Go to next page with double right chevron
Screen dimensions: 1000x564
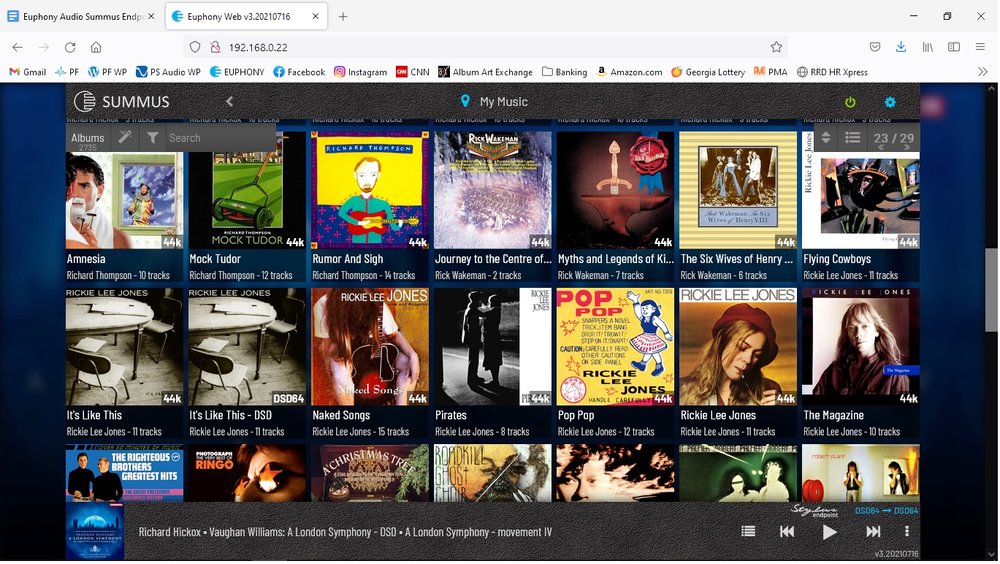pyautogui.click(x=906, y=147)
